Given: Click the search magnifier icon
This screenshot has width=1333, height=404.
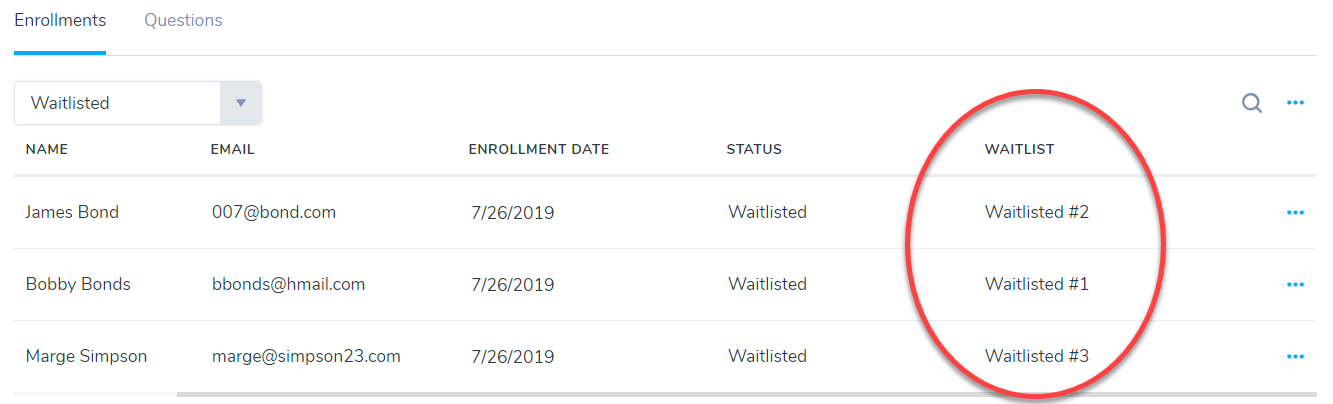Looking at the screenshot, I should [x=1251, y=103].
